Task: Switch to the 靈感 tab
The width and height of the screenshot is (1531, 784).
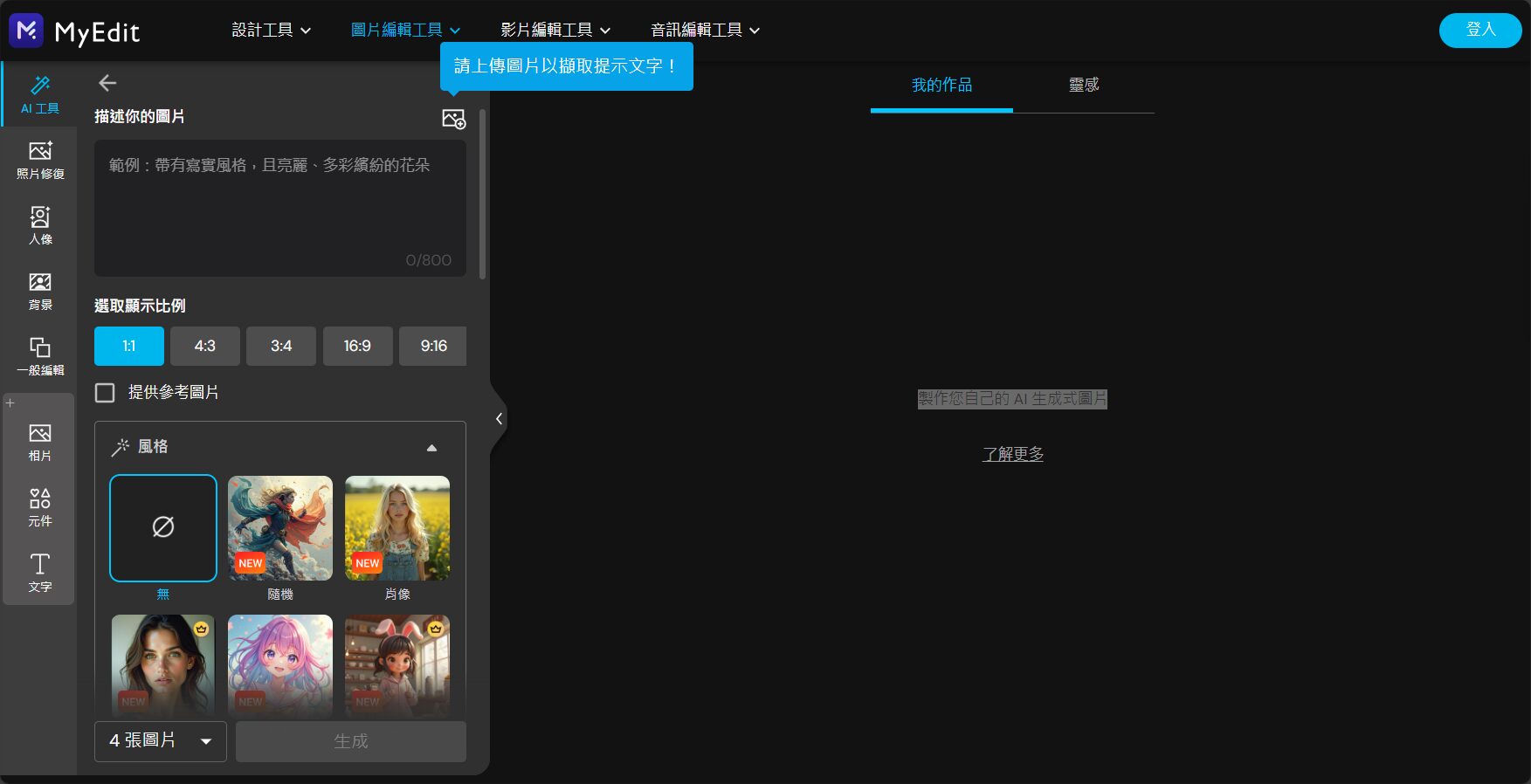Action: click(1084, 85)
